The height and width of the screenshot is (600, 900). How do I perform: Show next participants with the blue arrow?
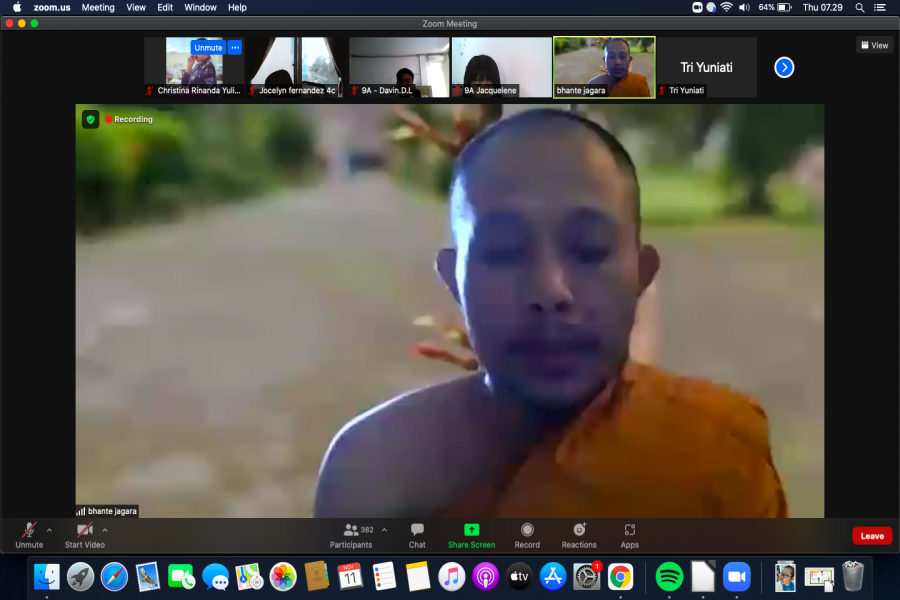784,67
